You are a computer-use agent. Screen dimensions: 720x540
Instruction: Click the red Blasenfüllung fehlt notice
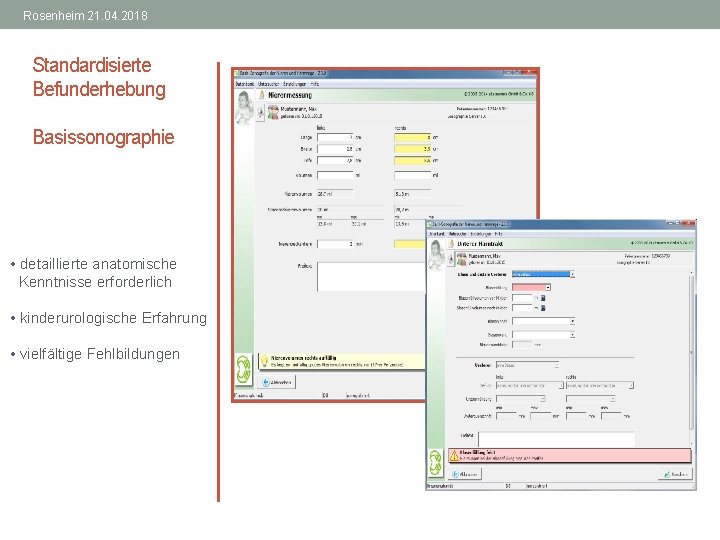[x=569, y=455]
